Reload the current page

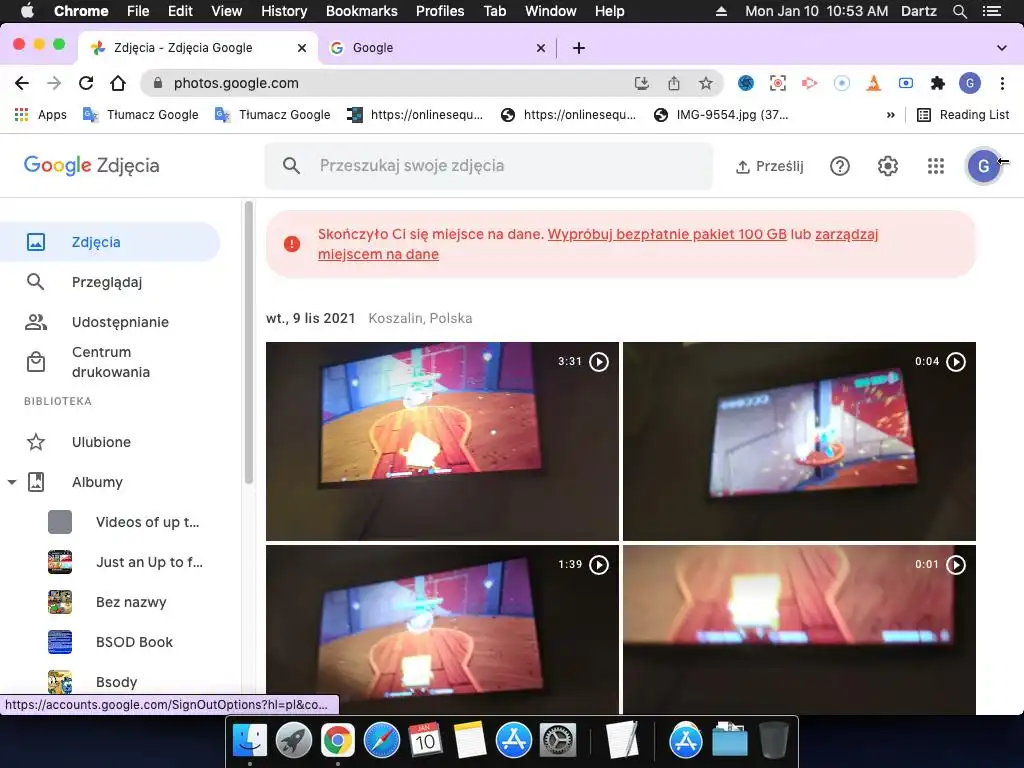tap(86, 83)
